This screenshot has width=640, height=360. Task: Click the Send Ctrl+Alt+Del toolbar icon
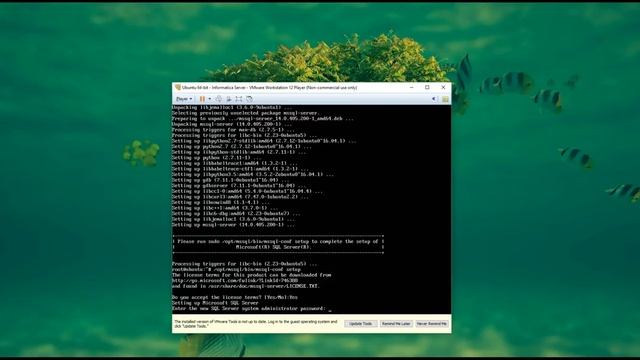pyautogui.click(x=219, y=99)
